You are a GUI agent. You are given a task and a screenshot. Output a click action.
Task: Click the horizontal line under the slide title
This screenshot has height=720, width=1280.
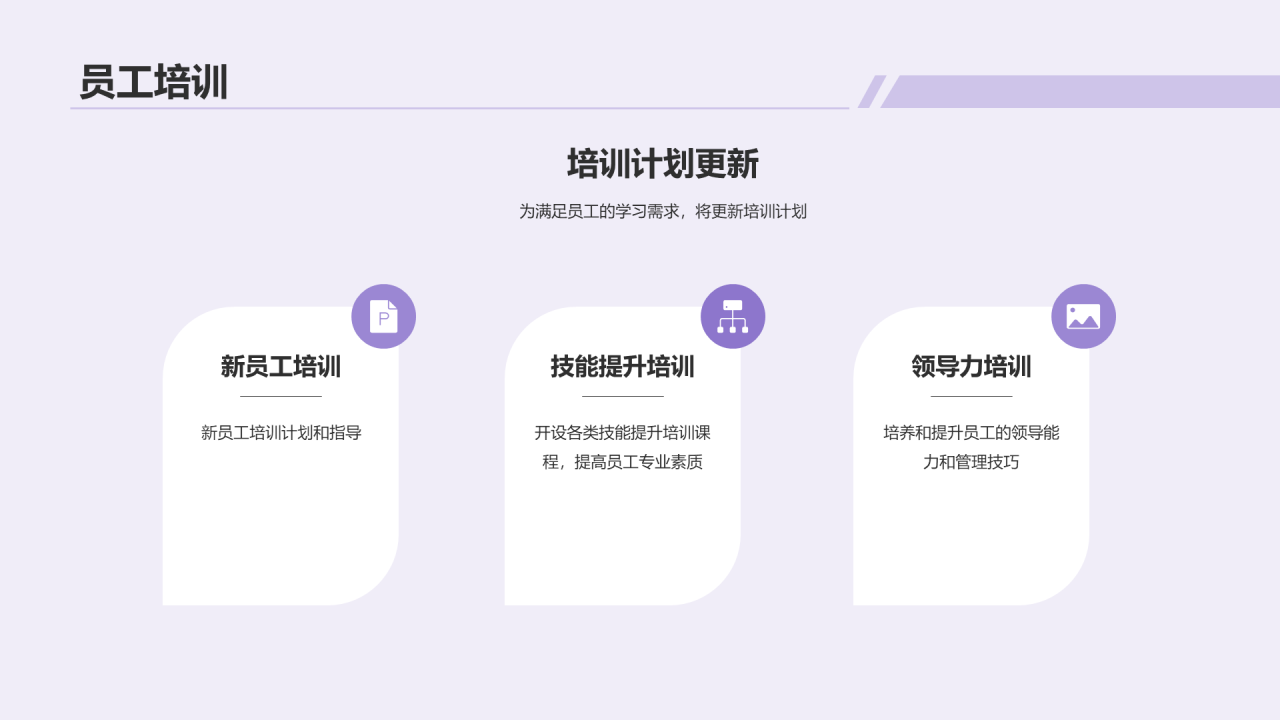click(460, 106)
